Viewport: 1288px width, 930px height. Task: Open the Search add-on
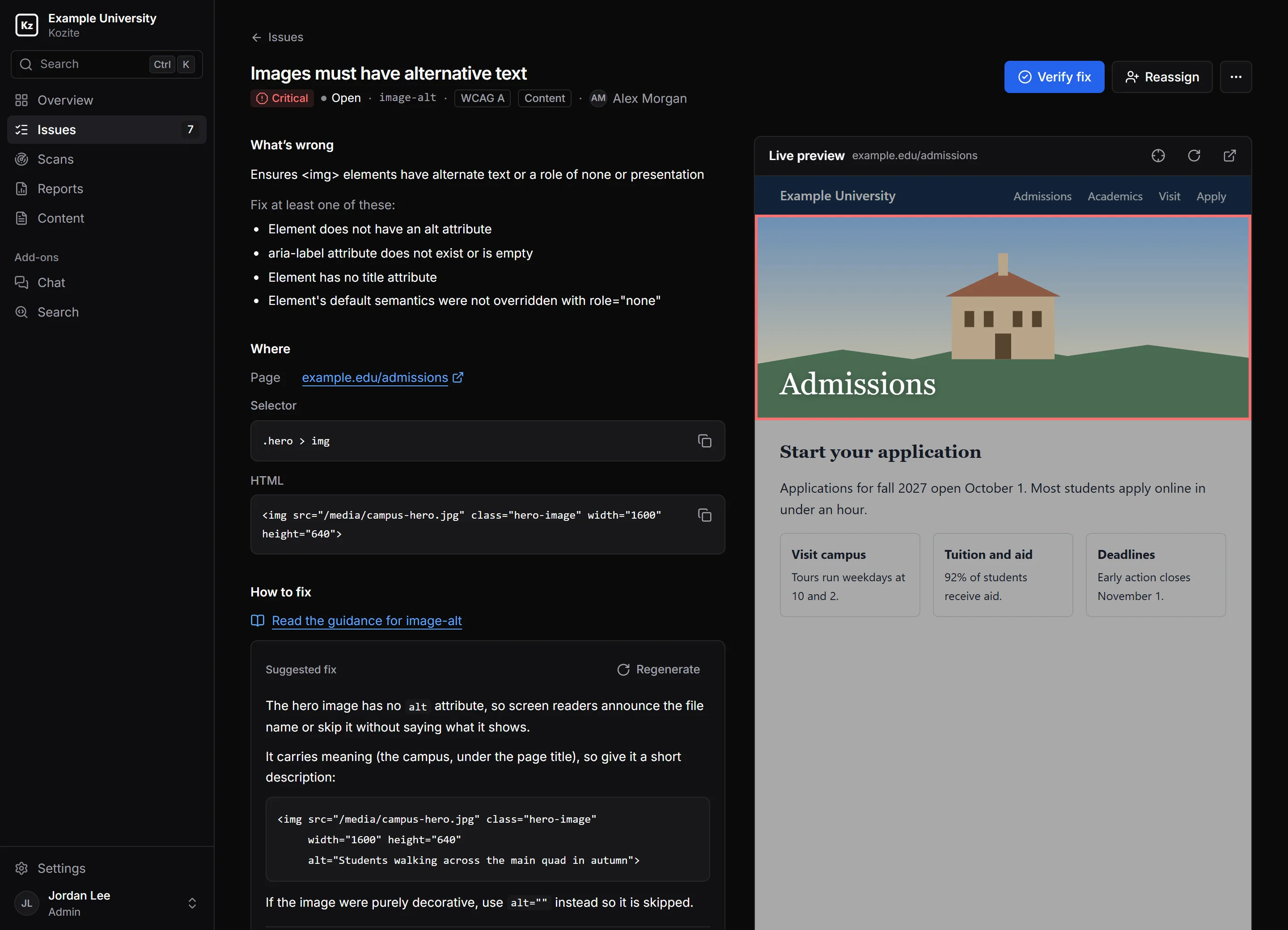point(107,312)
